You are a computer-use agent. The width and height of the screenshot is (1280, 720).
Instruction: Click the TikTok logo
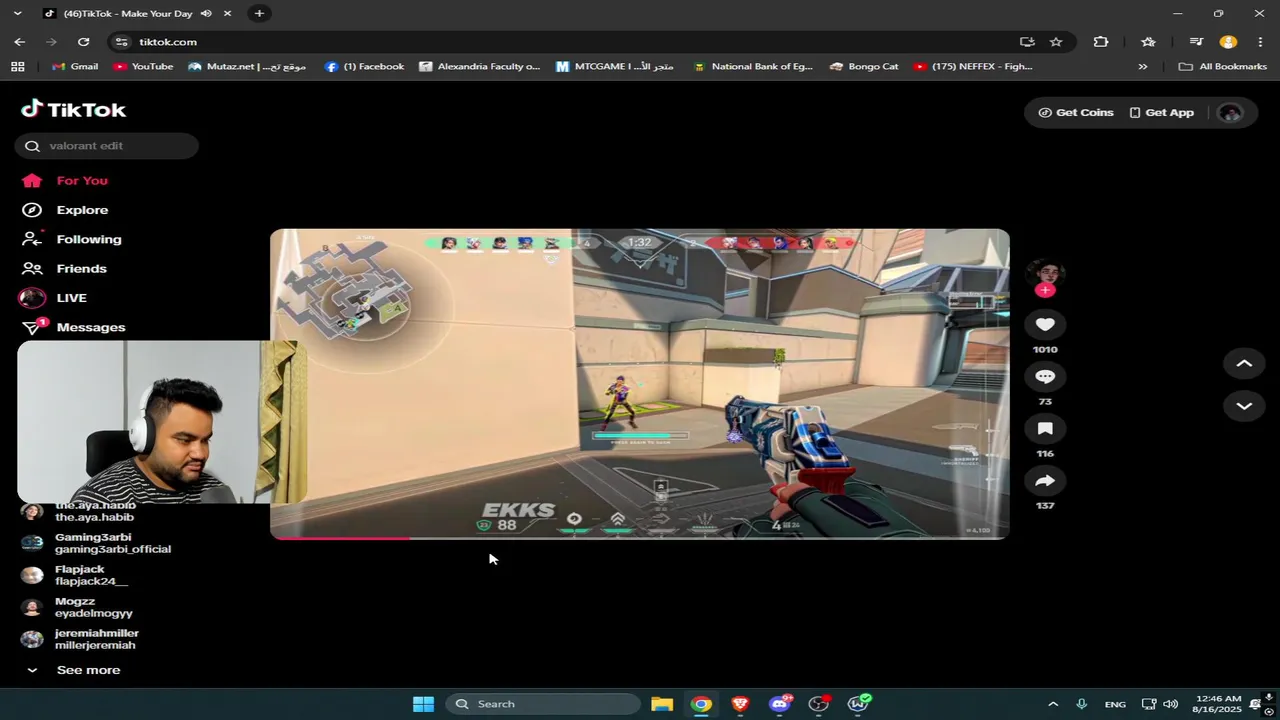click(x=74, y=109)
